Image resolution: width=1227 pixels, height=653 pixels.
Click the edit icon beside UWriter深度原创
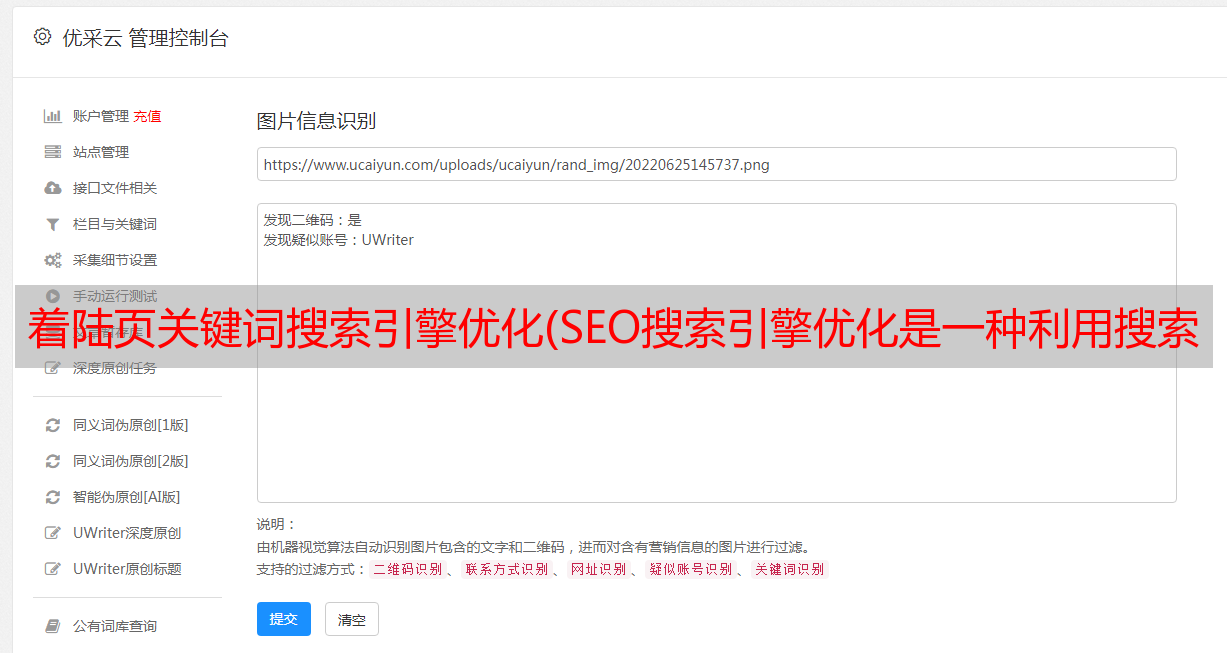(x=53, y=533)
